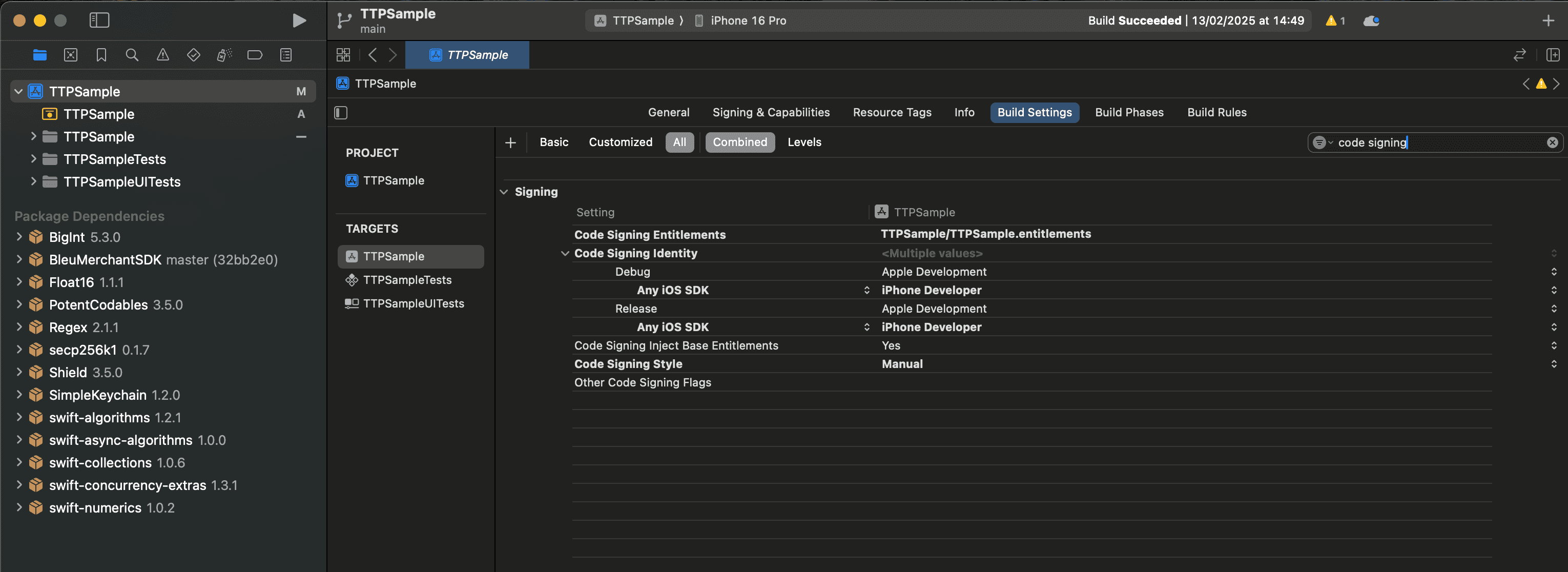This screenshot has height=572, width=1568.
Task: Open the Issue navigator warning icon
Action: click(x=162, y=55)
